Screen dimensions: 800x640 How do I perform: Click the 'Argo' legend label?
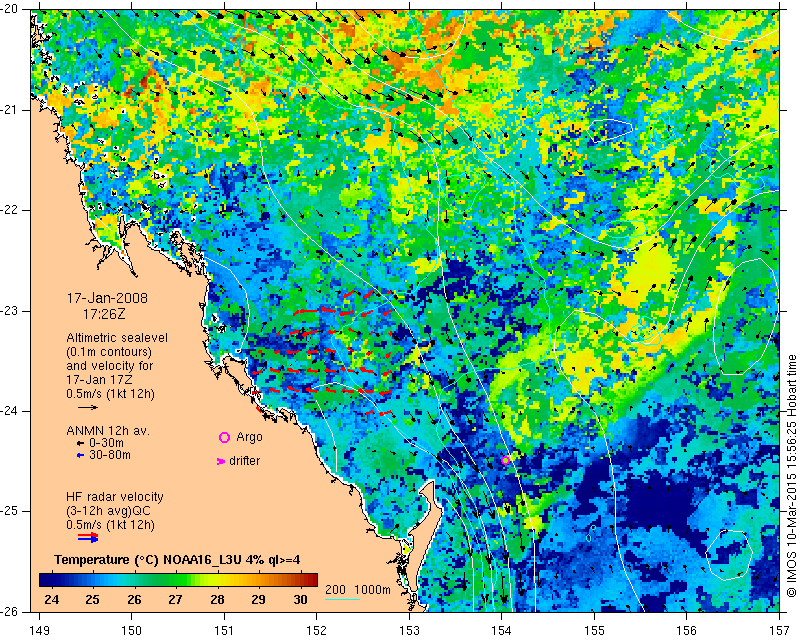click(249, 437)
